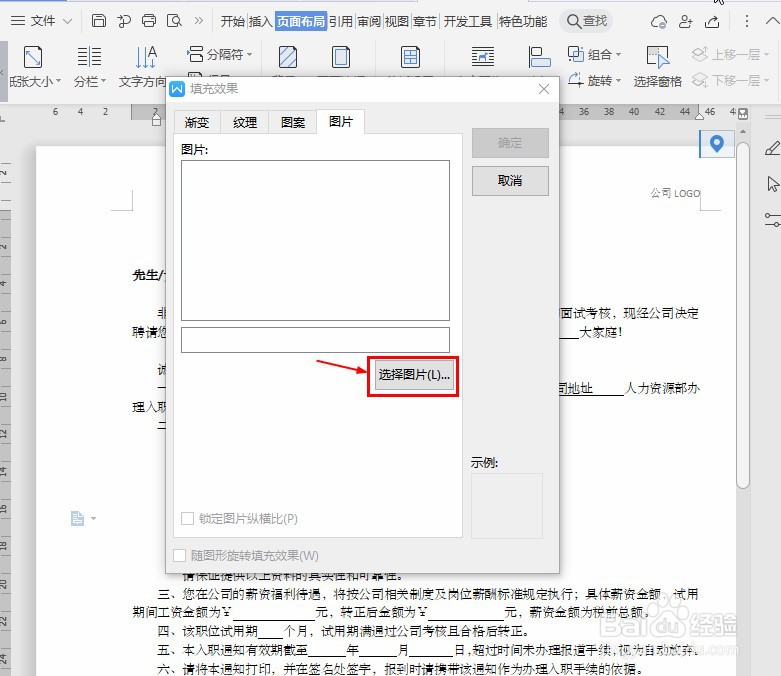Expand the 文件 dropdown arrow
The image size is (781, 676).
tap(67, 21)
